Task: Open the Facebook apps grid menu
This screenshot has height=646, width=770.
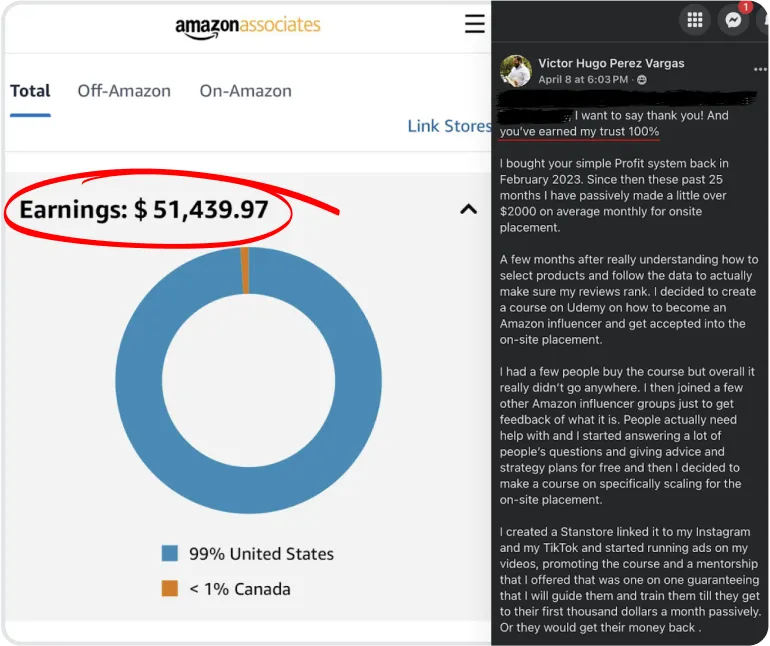Action: click(x=694, y=19)
